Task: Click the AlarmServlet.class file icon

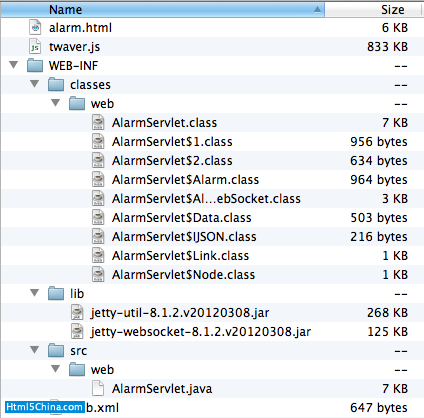Action: click(98, 122)
